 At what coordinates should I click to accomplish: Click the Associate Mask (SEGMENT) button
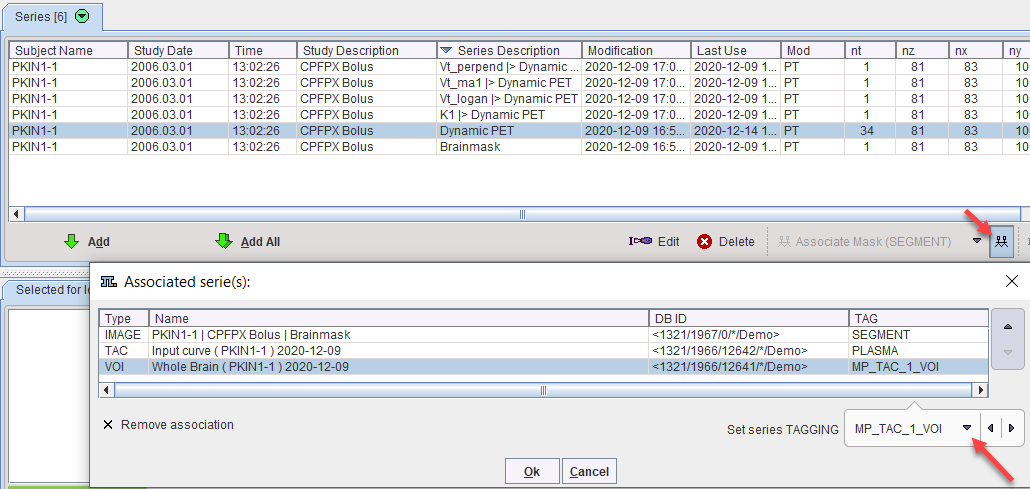pos(864,242)
